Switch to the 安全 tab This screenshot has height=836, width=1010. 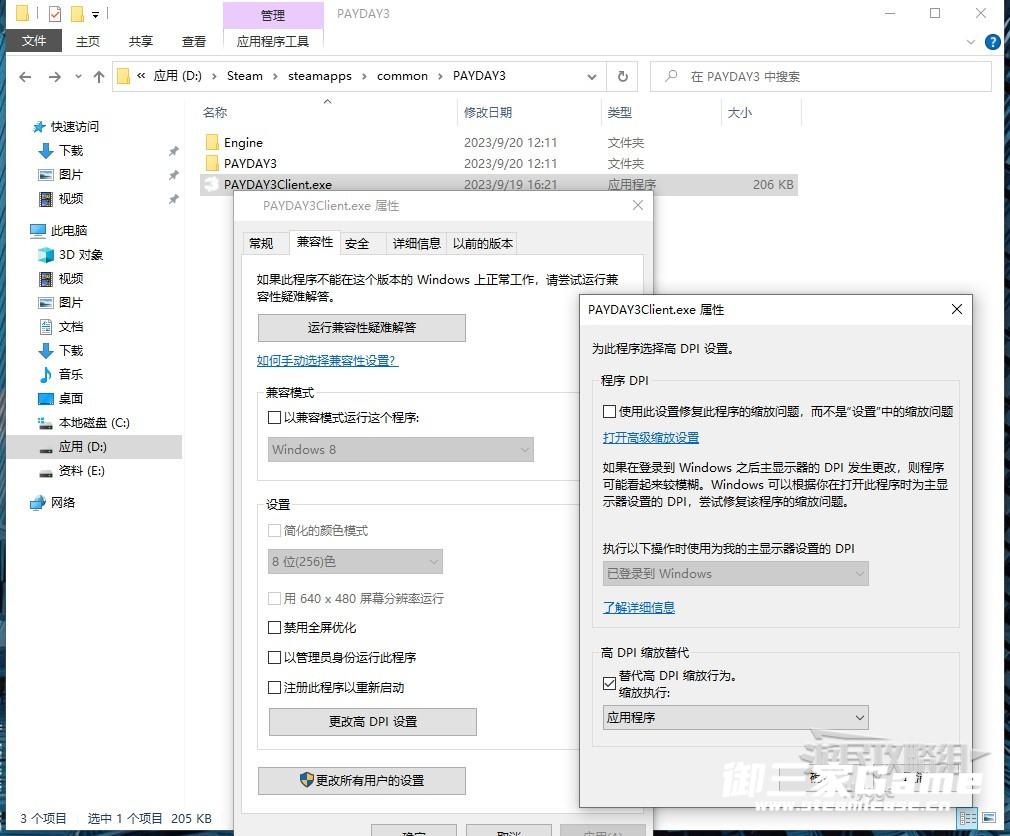click(357, 243)
